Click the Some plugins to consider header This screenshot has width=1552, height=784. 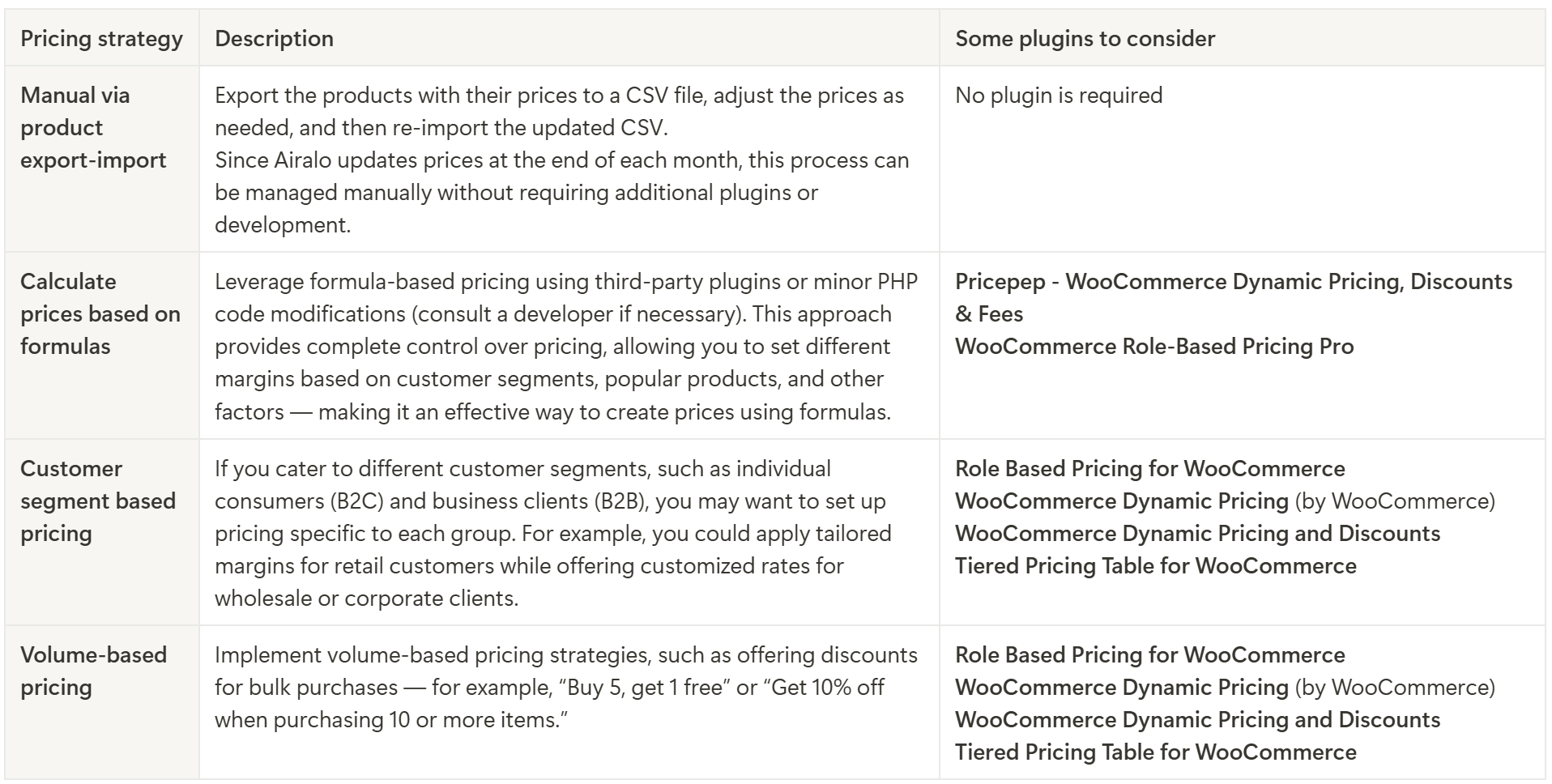click(x=1085, y=39)
